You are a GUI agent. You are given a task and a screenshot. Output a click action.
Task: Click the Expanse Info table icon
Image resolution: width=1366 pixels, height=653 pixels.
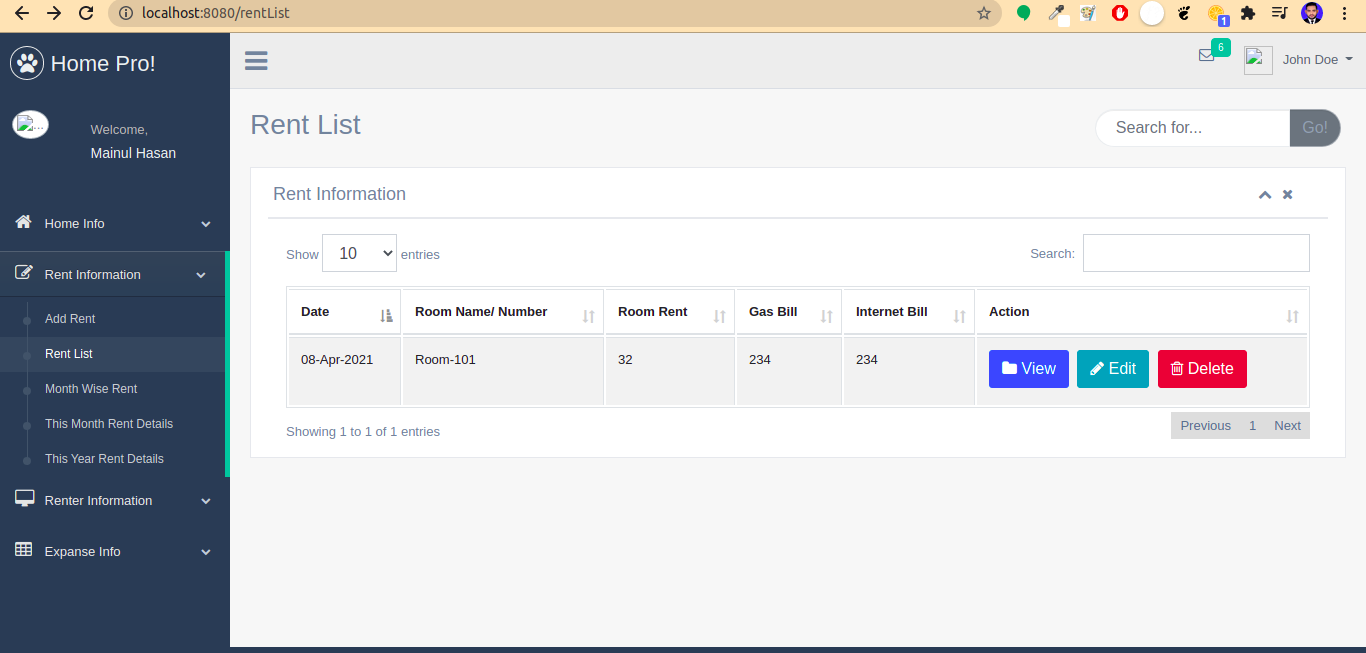point(22,551)
